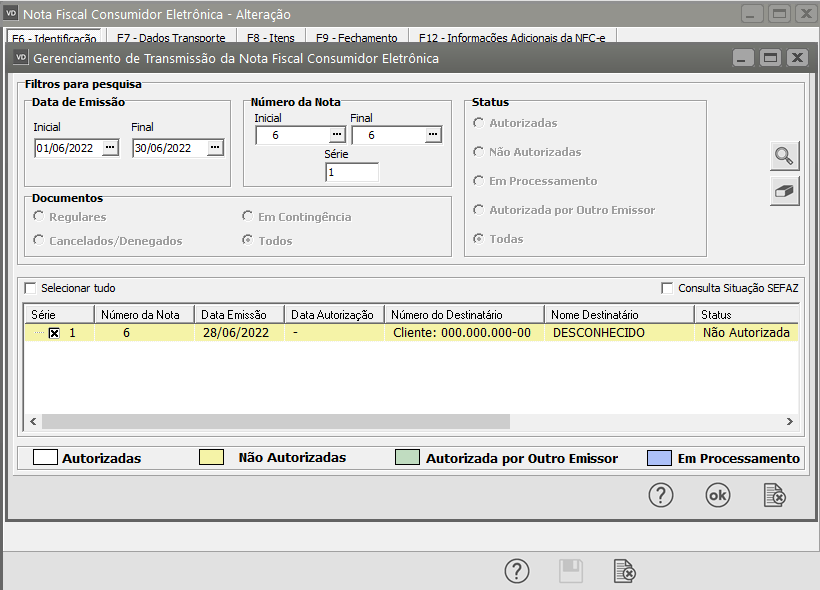This screenshot has height=590, width=820.
Task: Click into the Série input field
Action: 351,172
